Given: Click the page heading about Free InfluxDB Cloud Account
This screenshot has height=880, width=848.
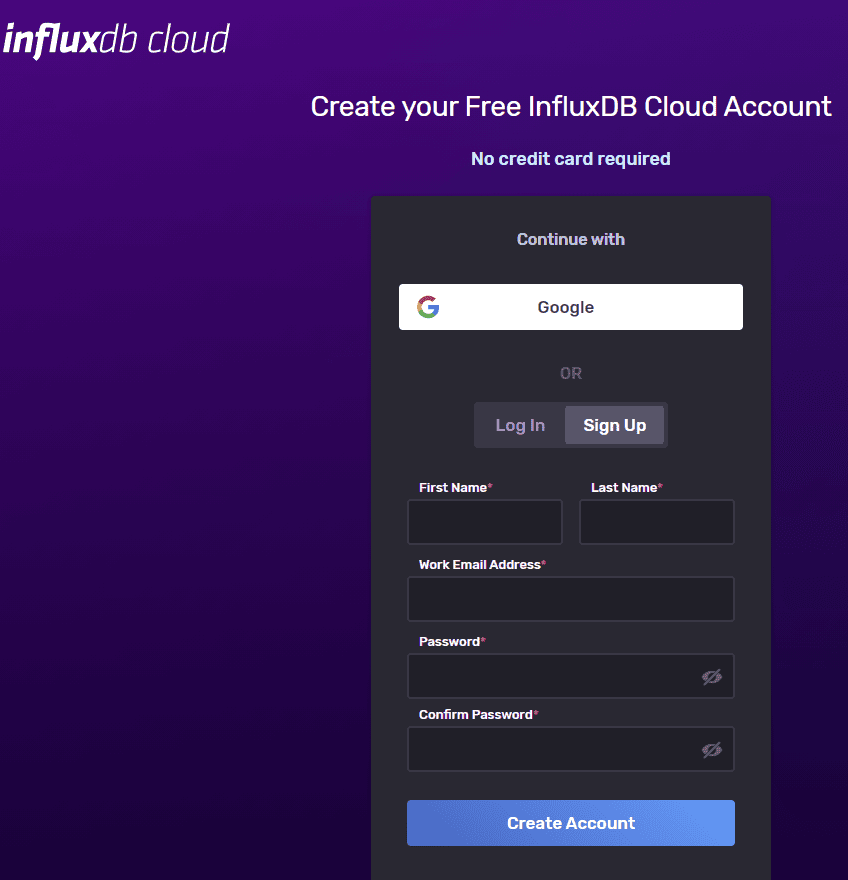Looking at the screenshot, I should click(570, 106).
